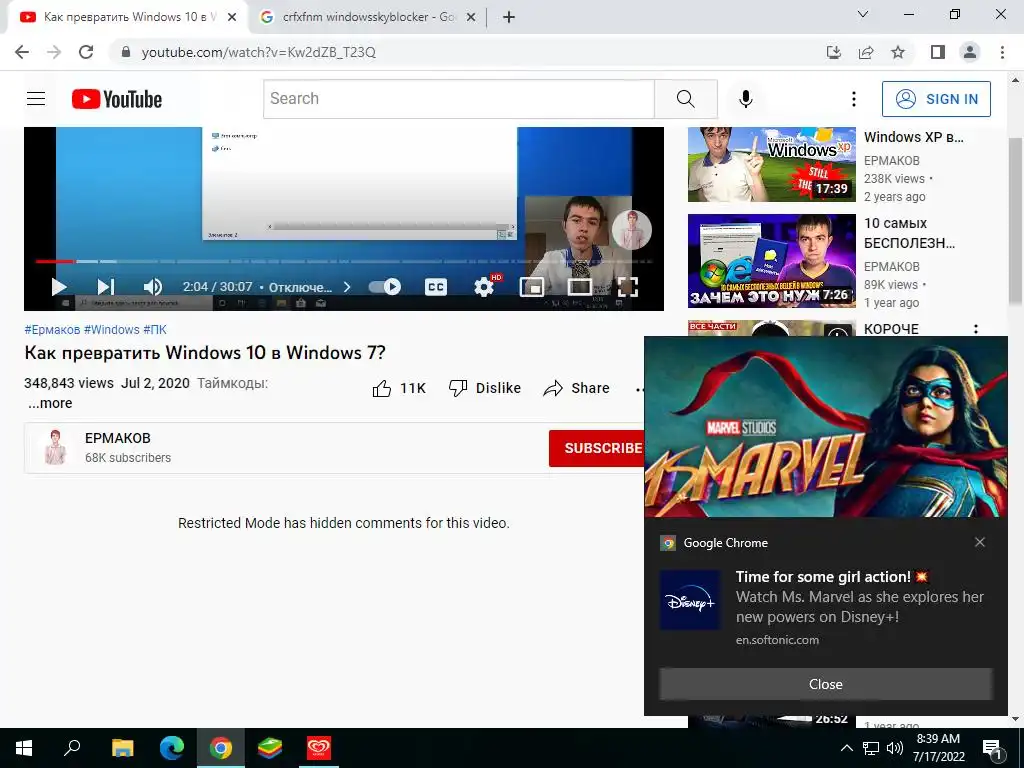Toggle autoplay switch in player
1024x768 pixels.
385,287
